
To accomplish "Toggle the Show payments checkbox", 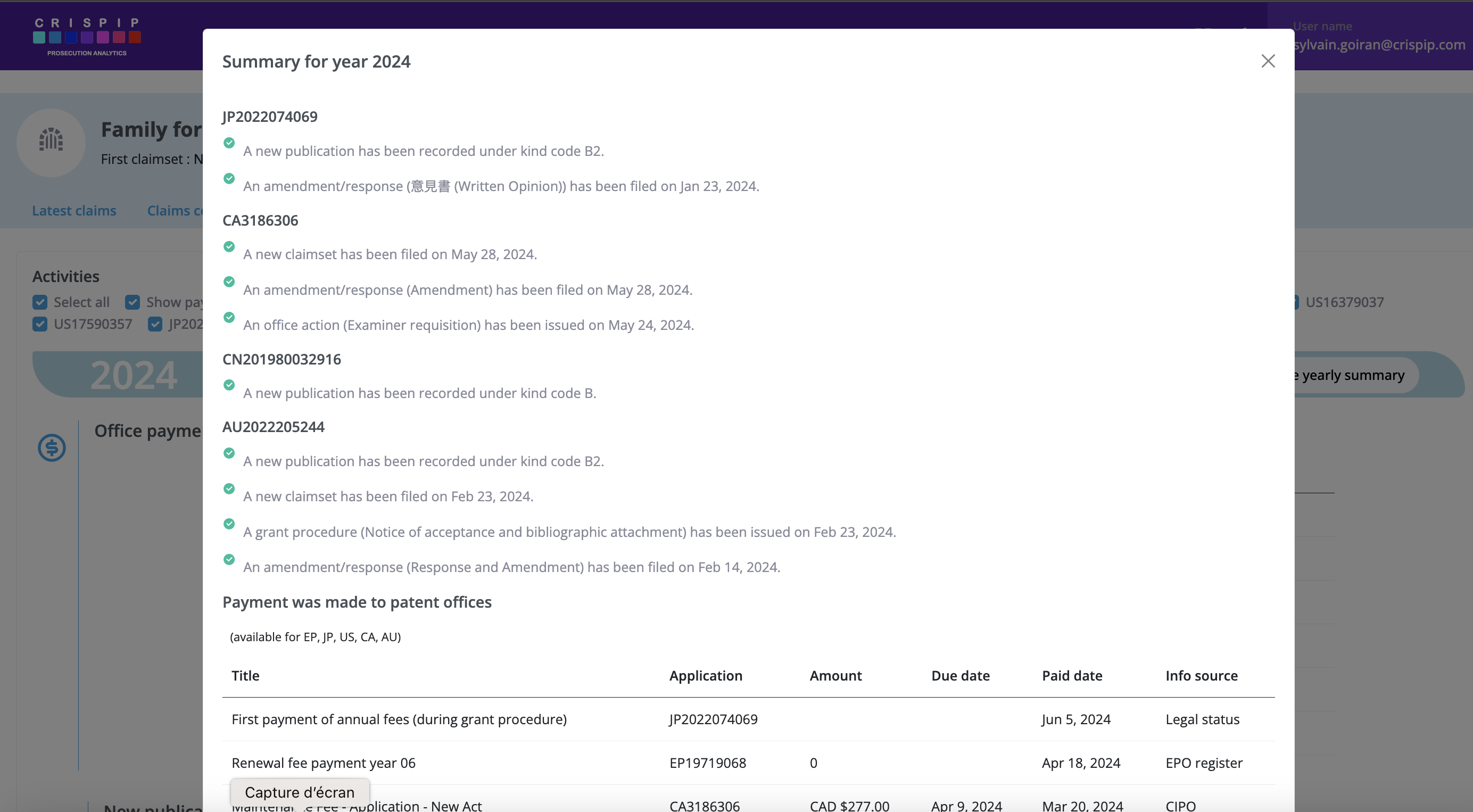I will tap(133, 302).
